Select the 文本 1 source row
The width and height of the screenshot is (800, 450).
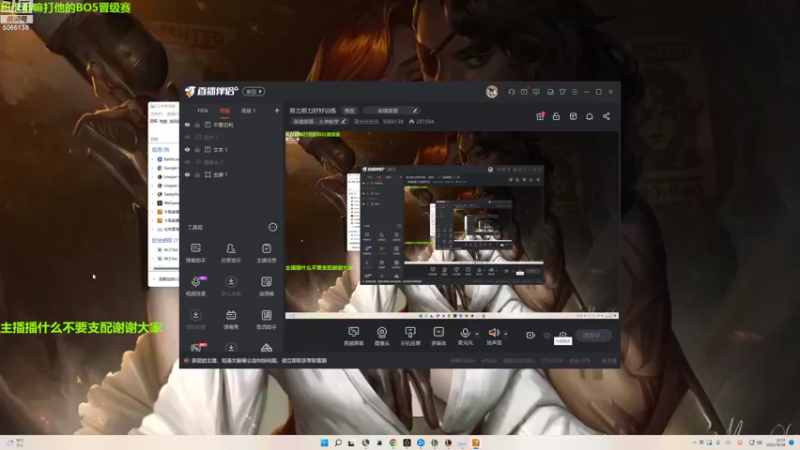[x=232, y=149]
